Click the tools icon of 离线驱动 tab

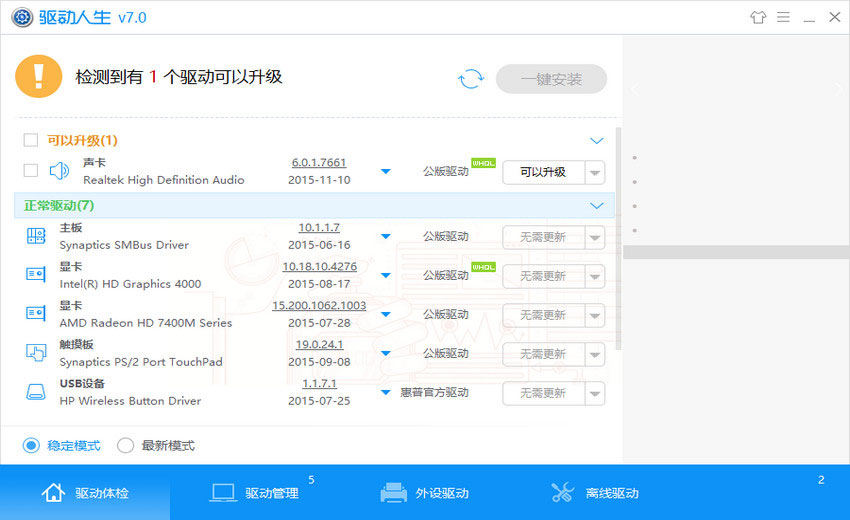pyautogui.click(x=563, y=492)
